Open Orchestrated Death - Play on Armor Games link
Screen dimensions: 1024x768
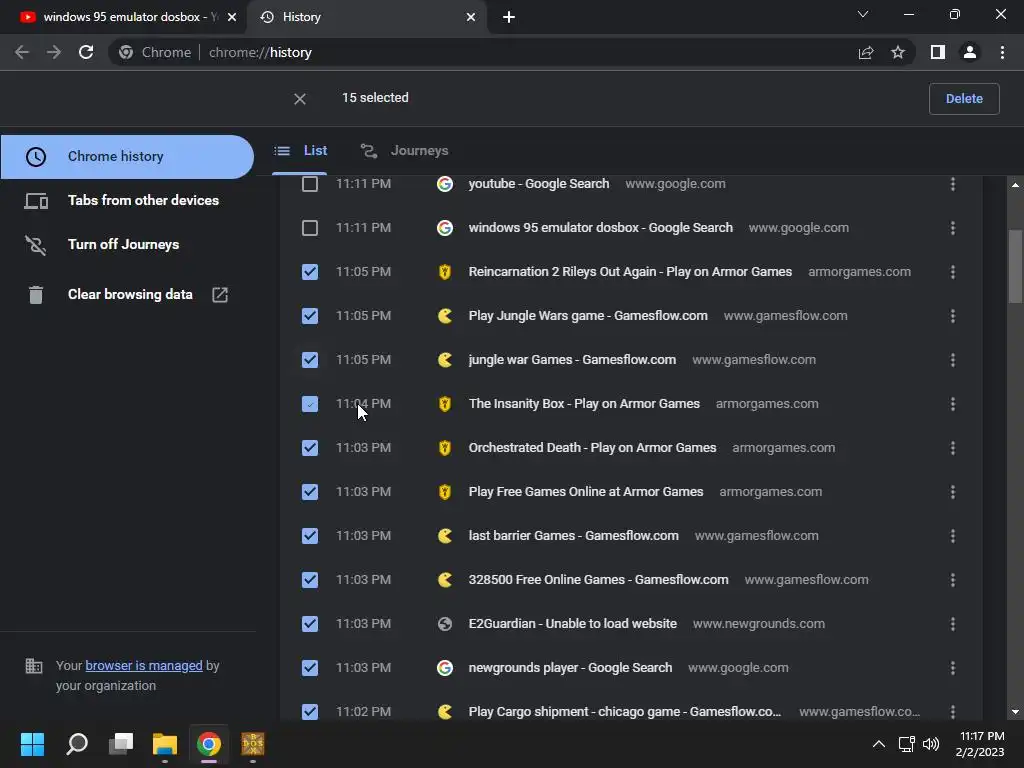(x=592, y=448)
